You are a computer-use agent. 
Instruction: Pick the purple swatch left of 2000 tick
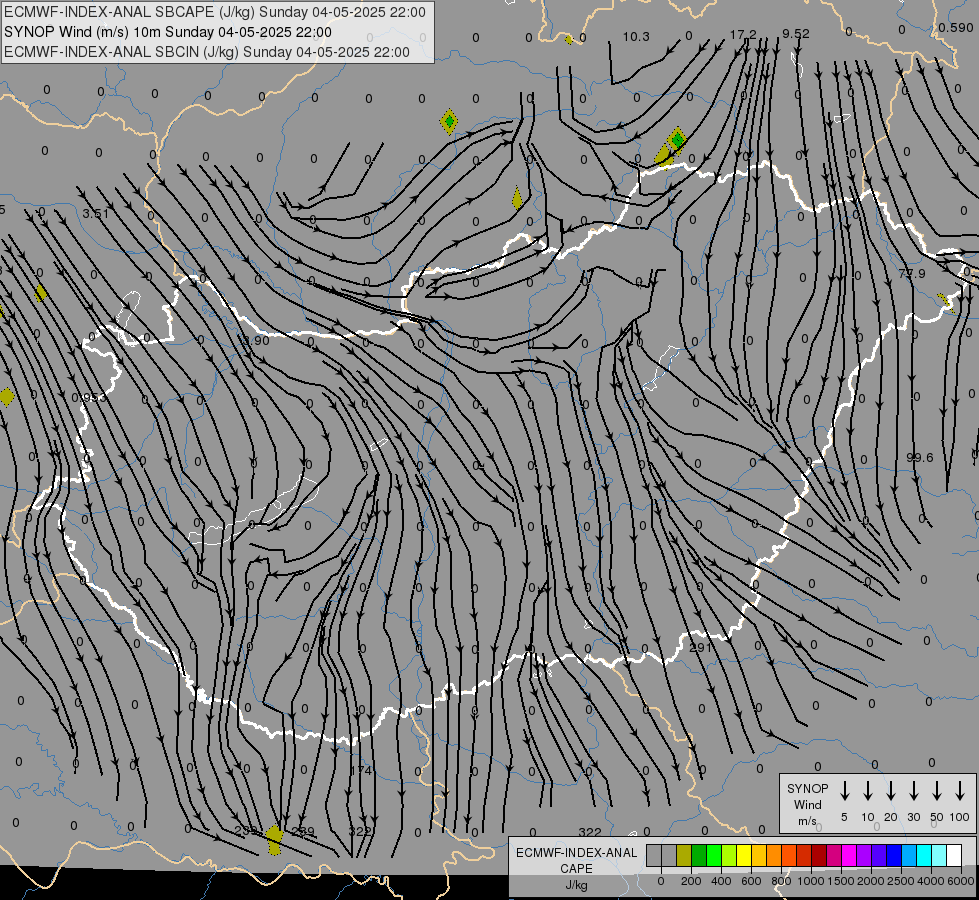[x=864, y=855]
